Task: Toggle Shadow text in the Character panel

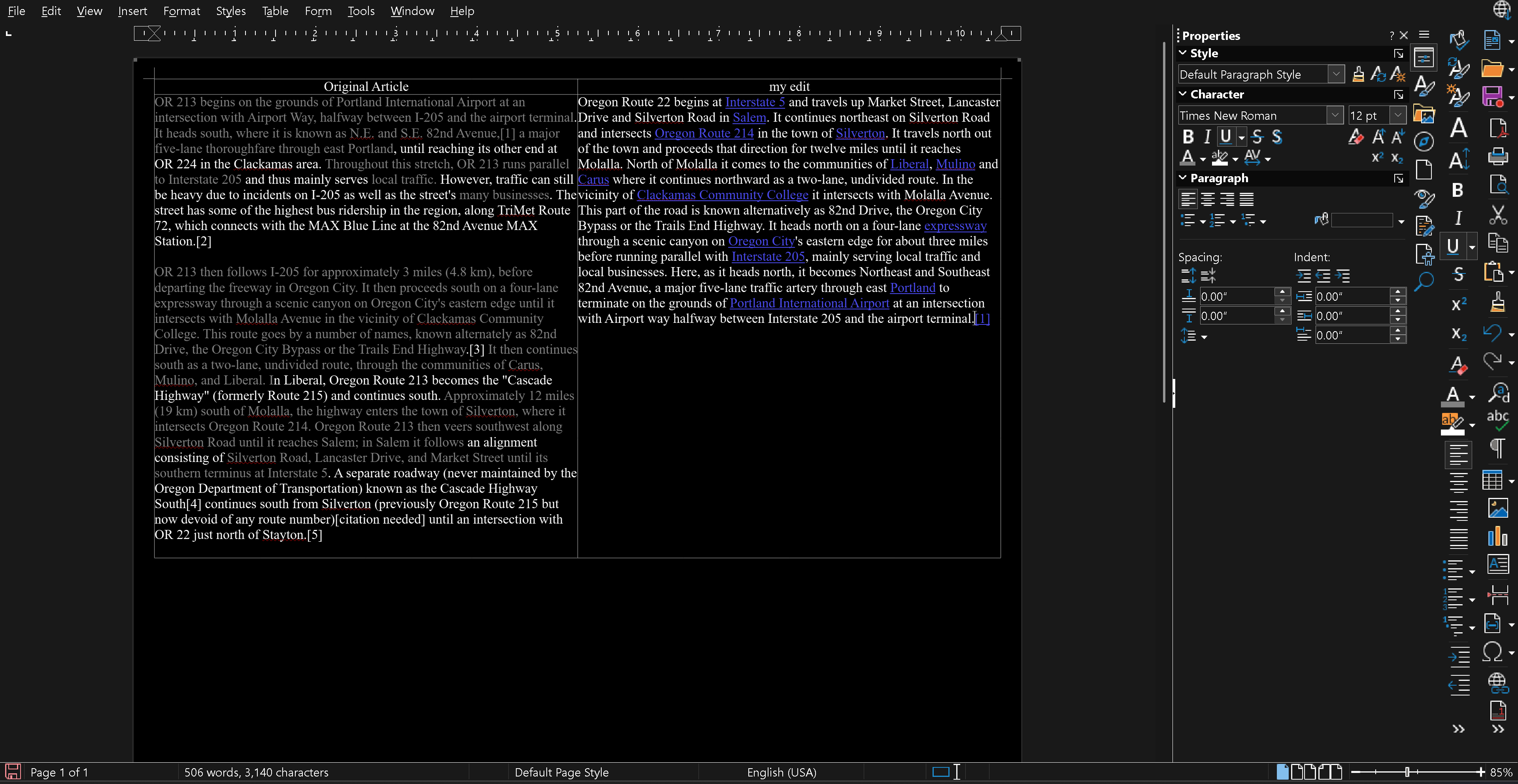Action: (1277, 137)
